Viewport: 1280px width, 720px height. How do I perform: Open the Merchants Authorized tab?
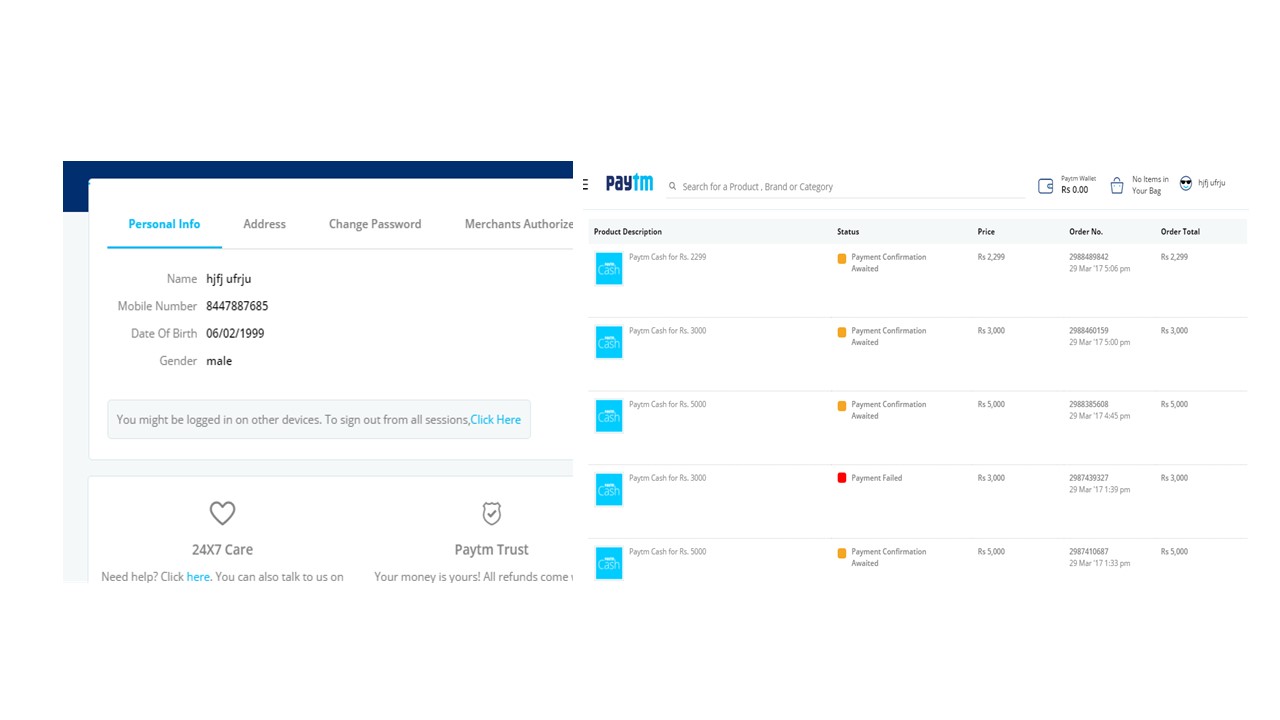click(x=518, y=224)
